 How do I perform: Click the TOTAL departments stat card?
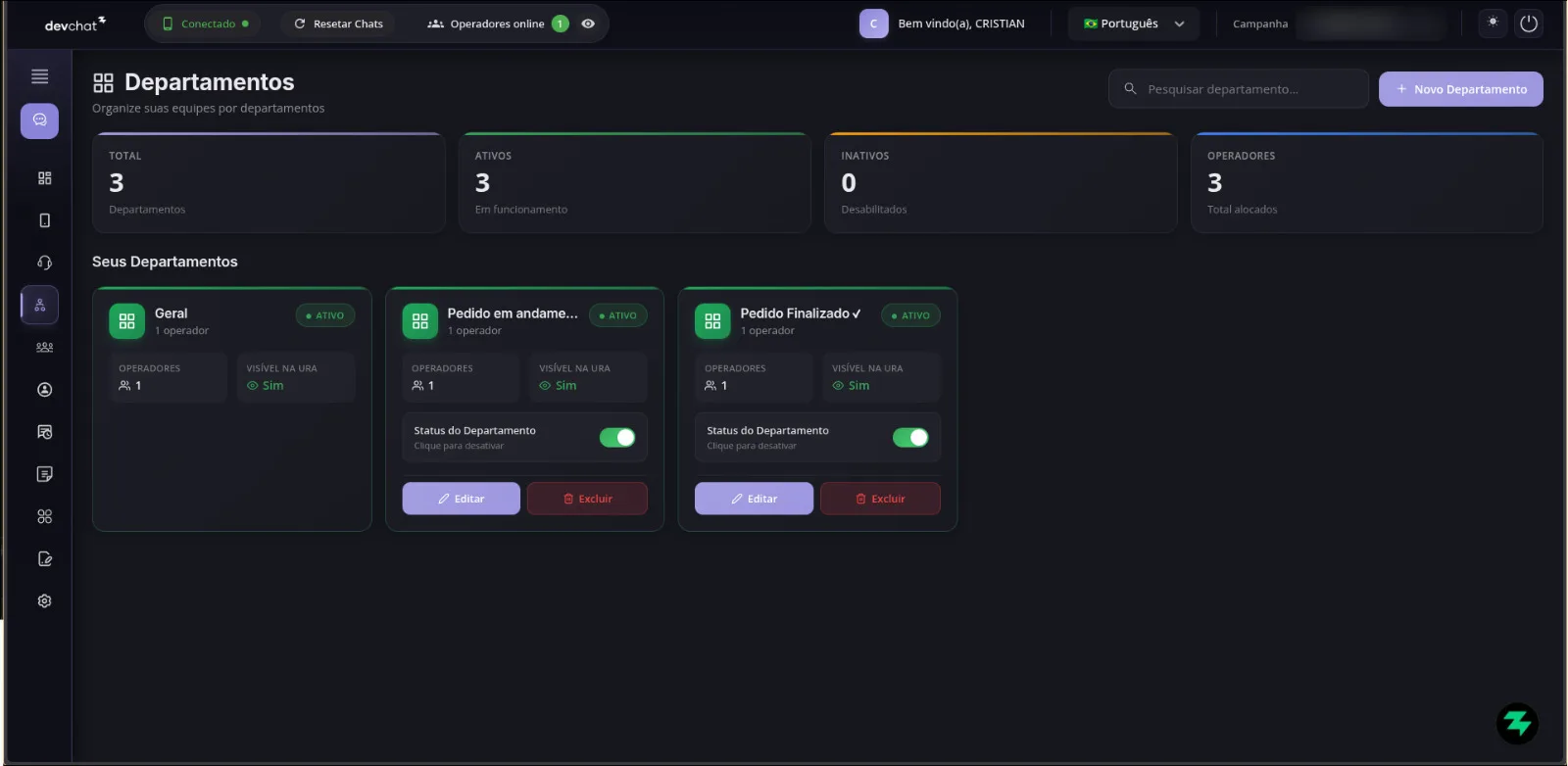[269, 183]
